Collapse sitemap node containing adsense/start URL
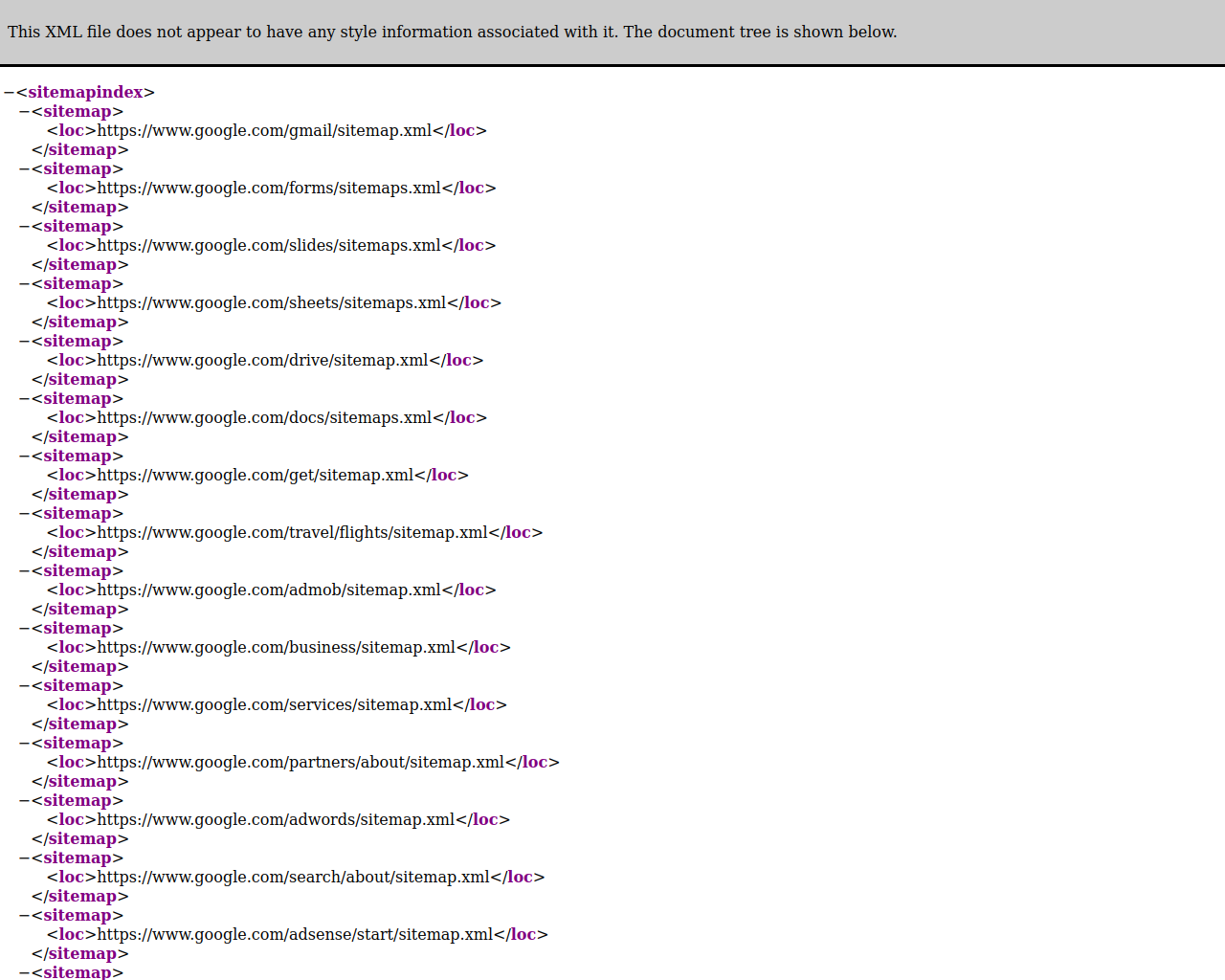This screenshot has height=980, width=1225. click(x=24, y=916)
